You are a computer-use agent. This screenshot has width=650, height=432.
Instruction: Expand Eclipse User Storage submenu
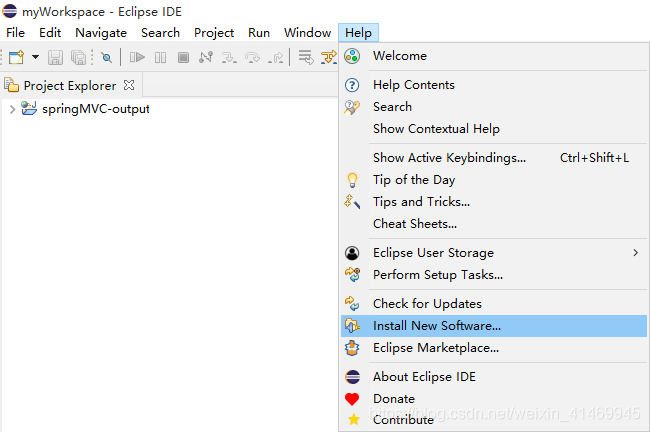point(494,253)
